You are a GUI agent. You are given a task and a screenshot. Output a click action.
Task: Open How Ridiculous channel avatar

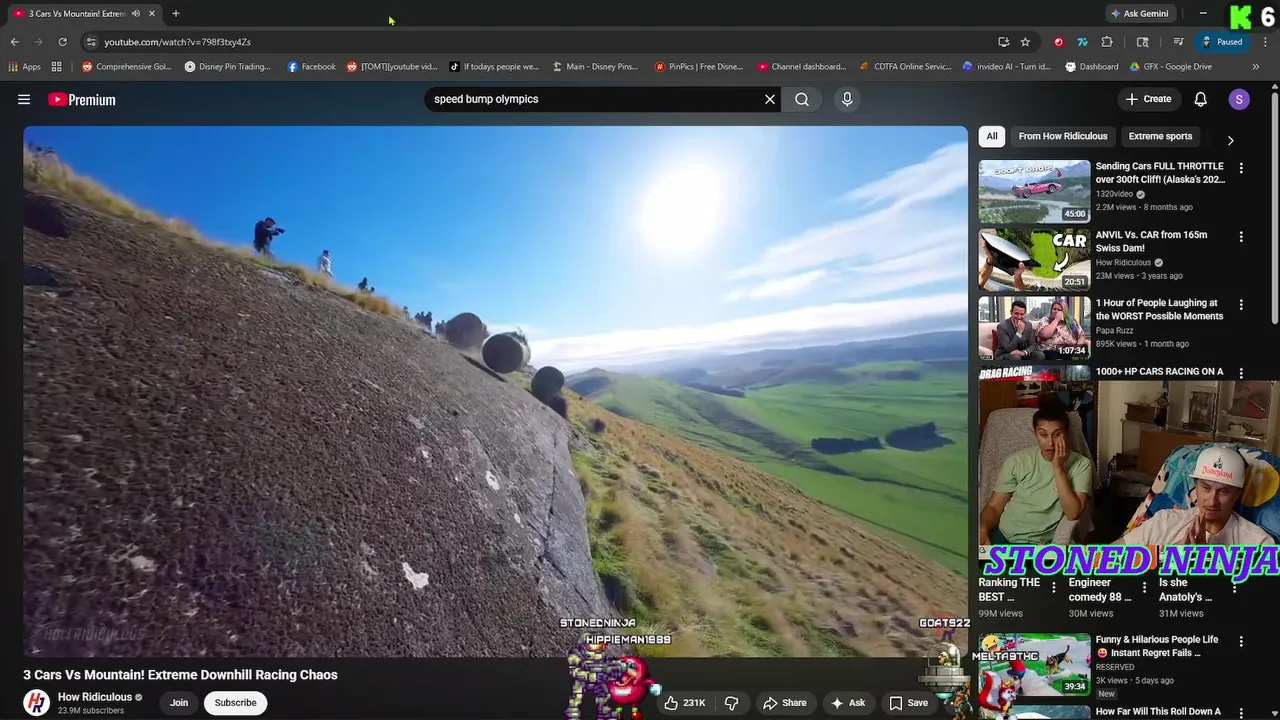37,702
